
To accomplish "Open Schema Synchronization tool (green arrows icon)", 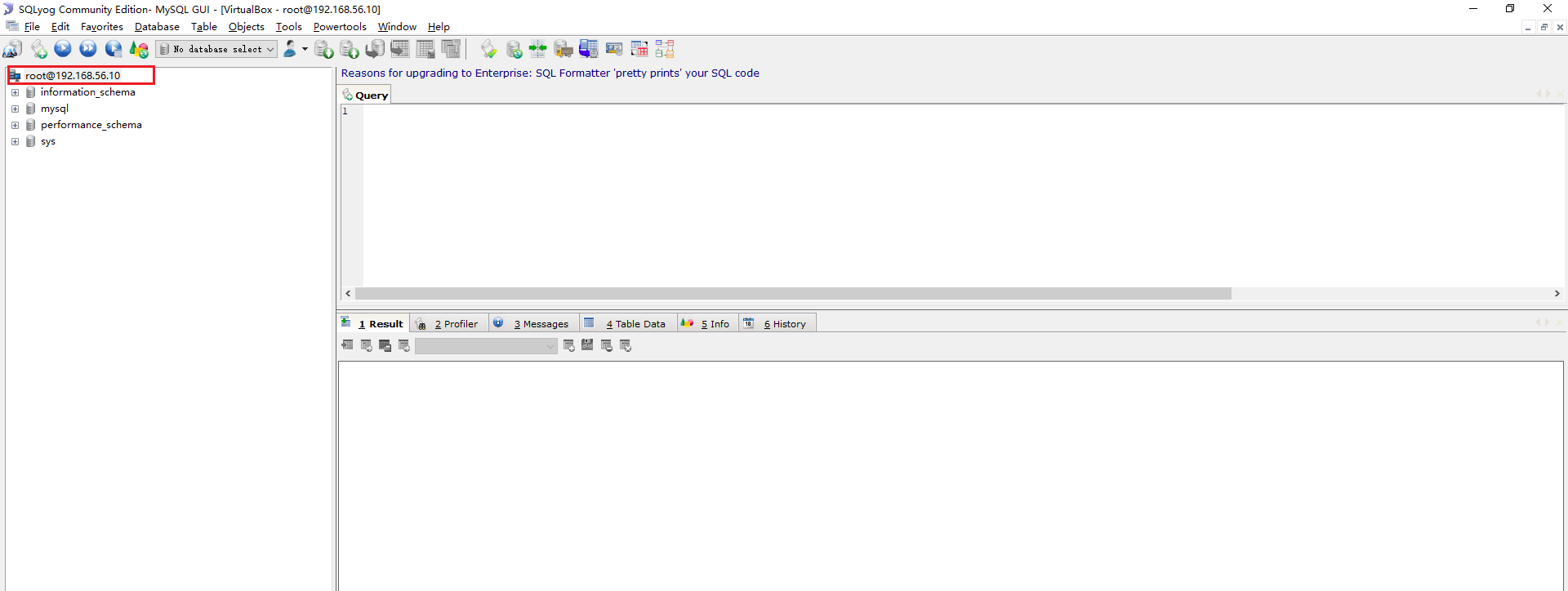I will [x=538, y=49].
